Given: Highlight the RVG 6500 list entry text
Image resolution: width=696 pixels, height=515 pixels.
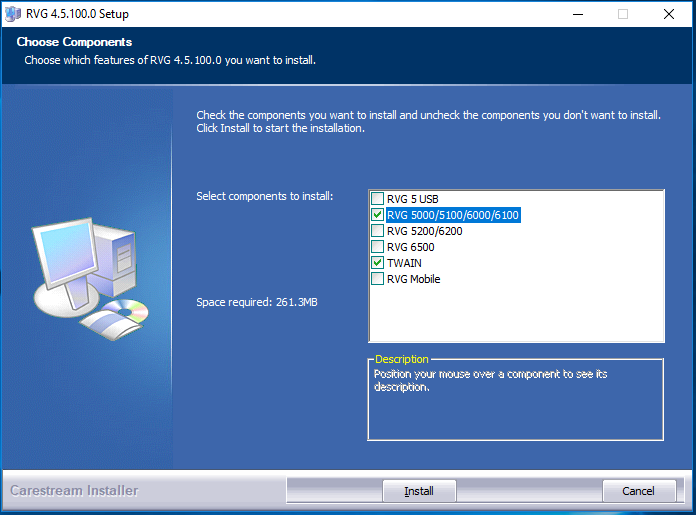Looking at the screenshot, I should click(x=410, y=247).
